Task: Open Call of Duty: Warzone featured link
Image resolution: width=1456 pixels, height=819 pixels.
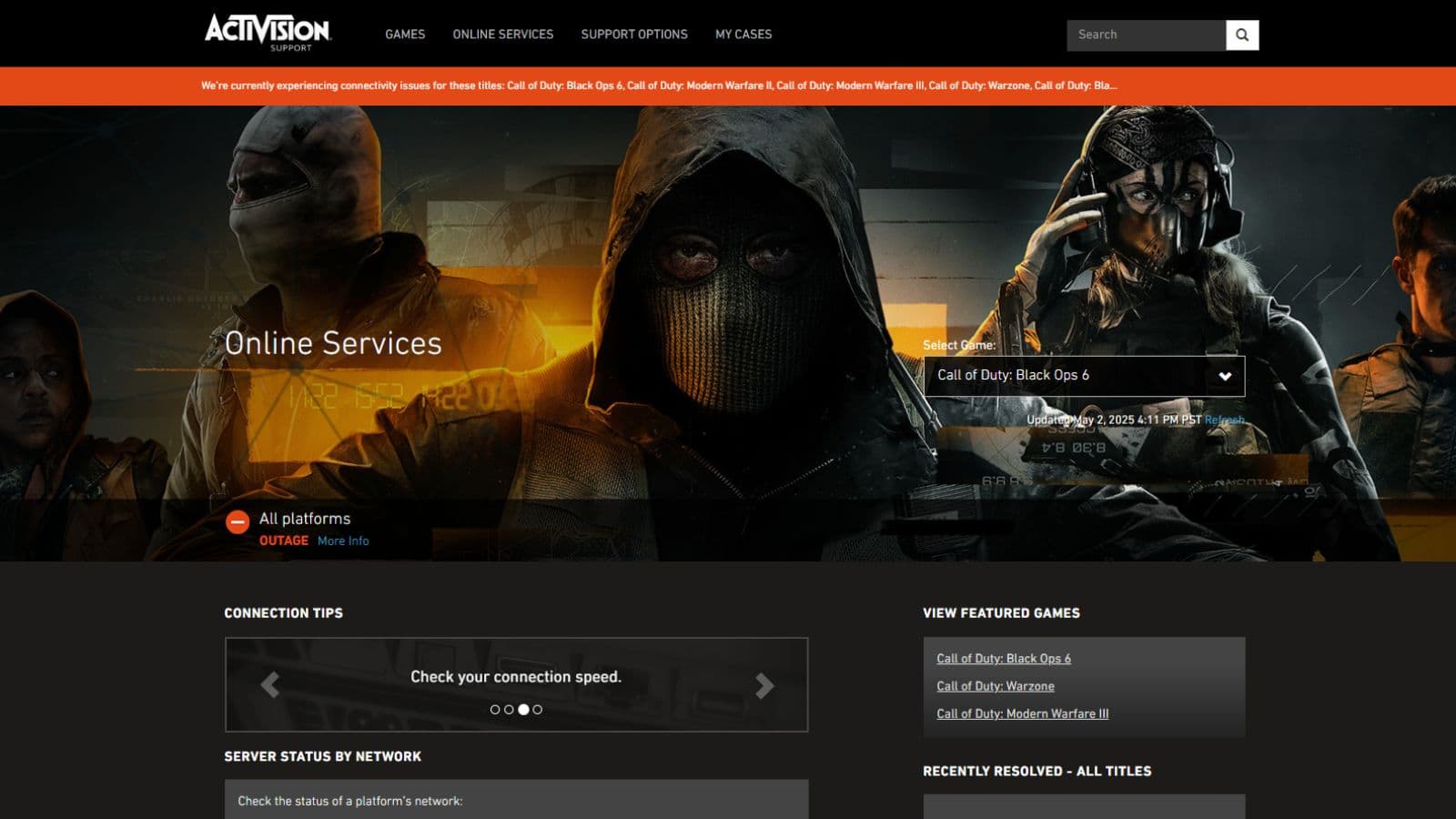Action: pyautogui.click(x=995, y=686)
